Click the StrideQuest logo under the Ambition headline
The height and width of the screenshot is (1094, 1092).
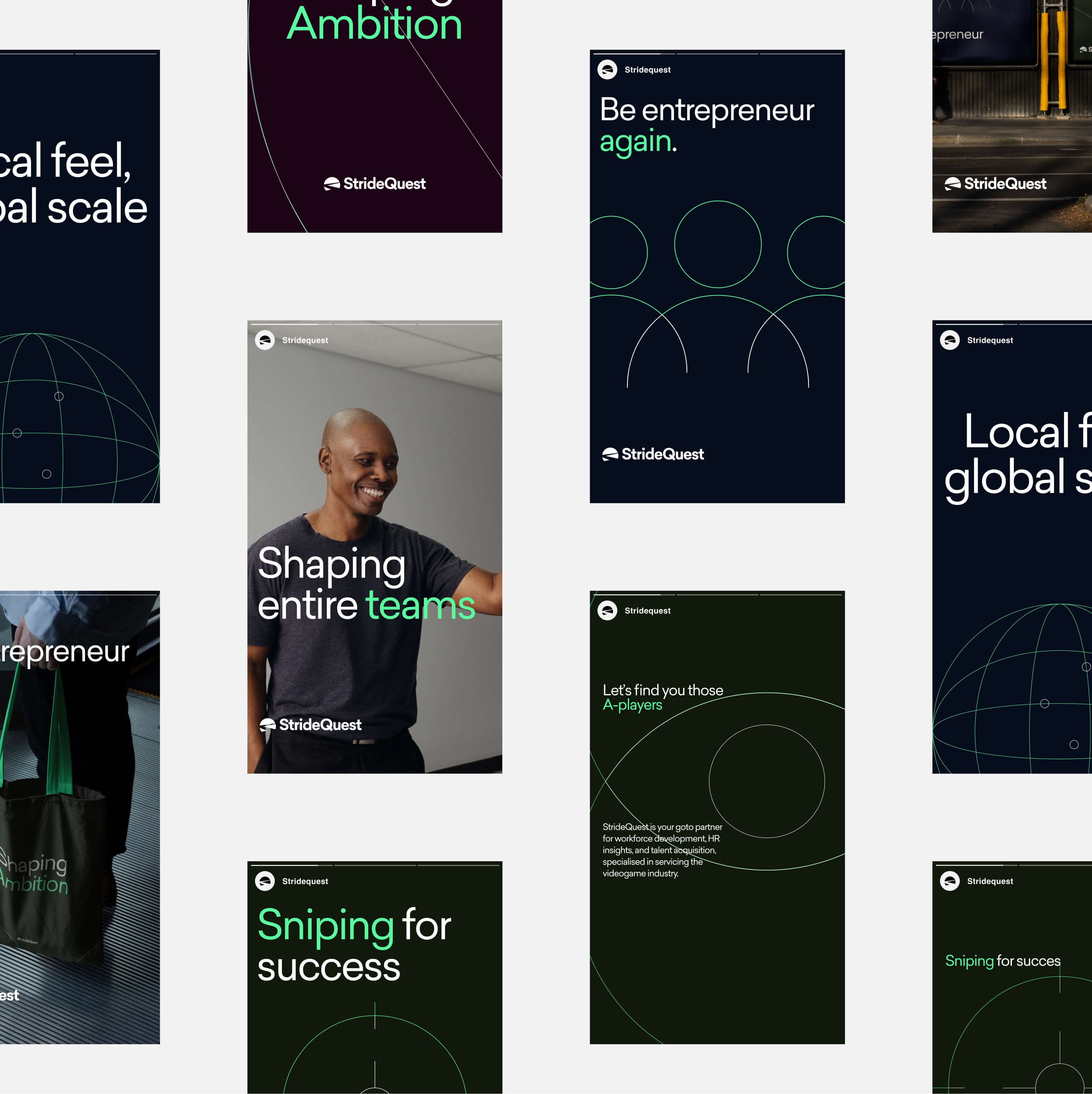[x=375, y=183]
